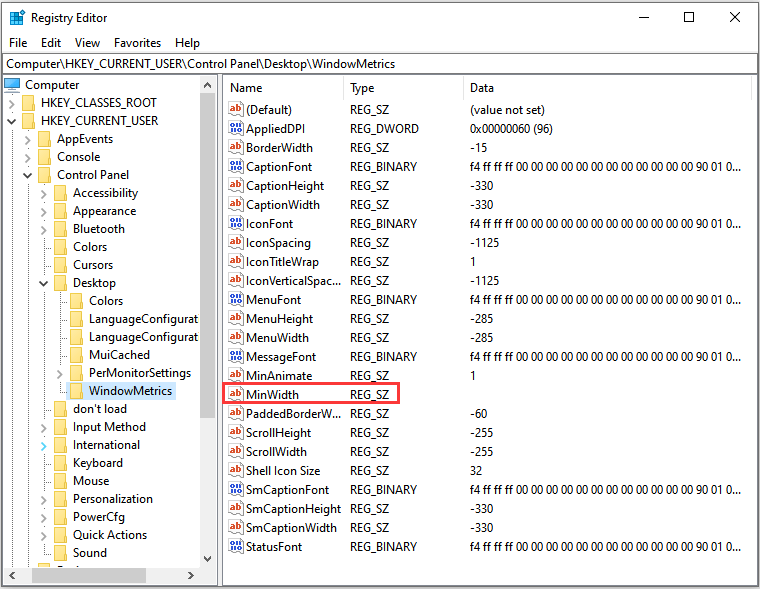The height and width of the screenshot is (589, 760).
Task: Open the Edit menu
Action: pos(51,43)
